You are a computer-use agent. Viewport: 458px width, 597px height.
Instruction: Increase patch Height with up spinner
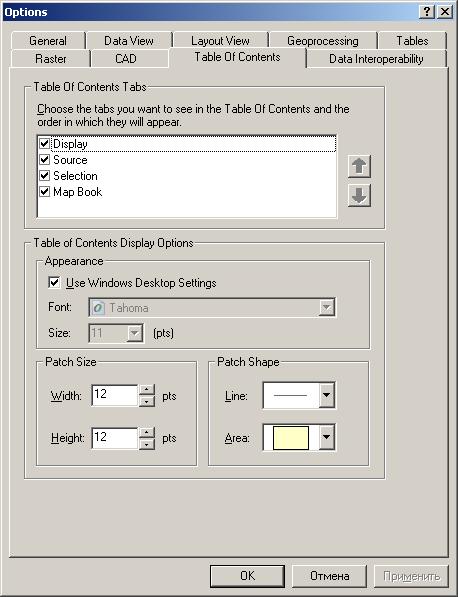pos(147,433)
